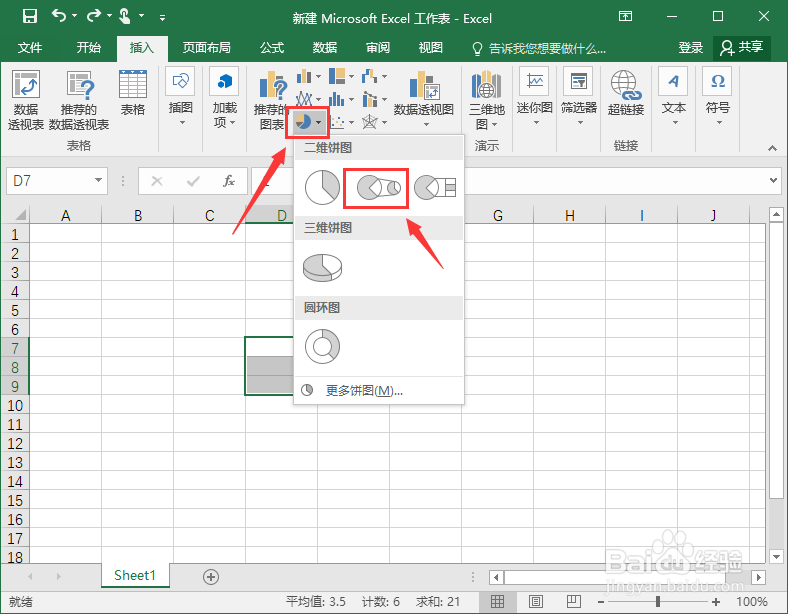
Task: Expand the formula bar
Action: tap(773, 180)
